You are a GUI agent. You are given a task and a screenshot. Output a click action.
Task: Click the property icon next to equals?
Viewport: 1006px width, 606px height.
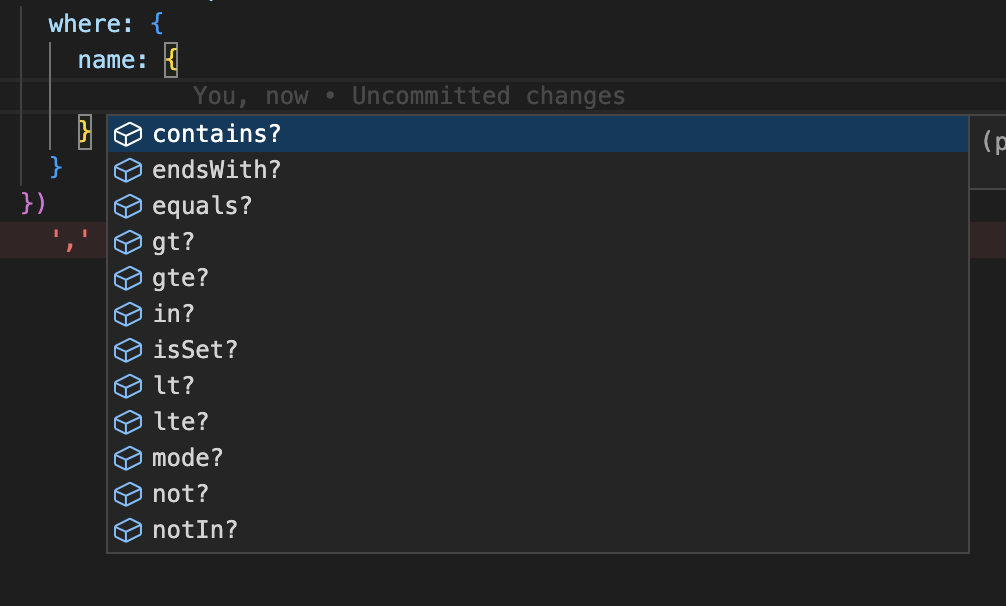point(128,206)
